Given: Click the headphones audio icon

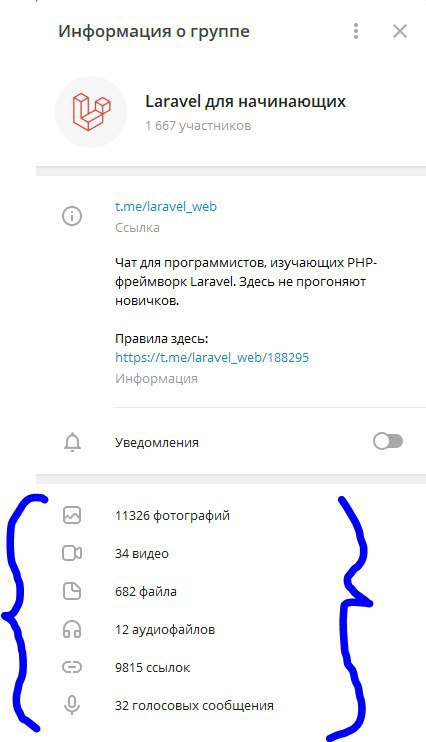Looking at the screenshot, I should 72,629.
